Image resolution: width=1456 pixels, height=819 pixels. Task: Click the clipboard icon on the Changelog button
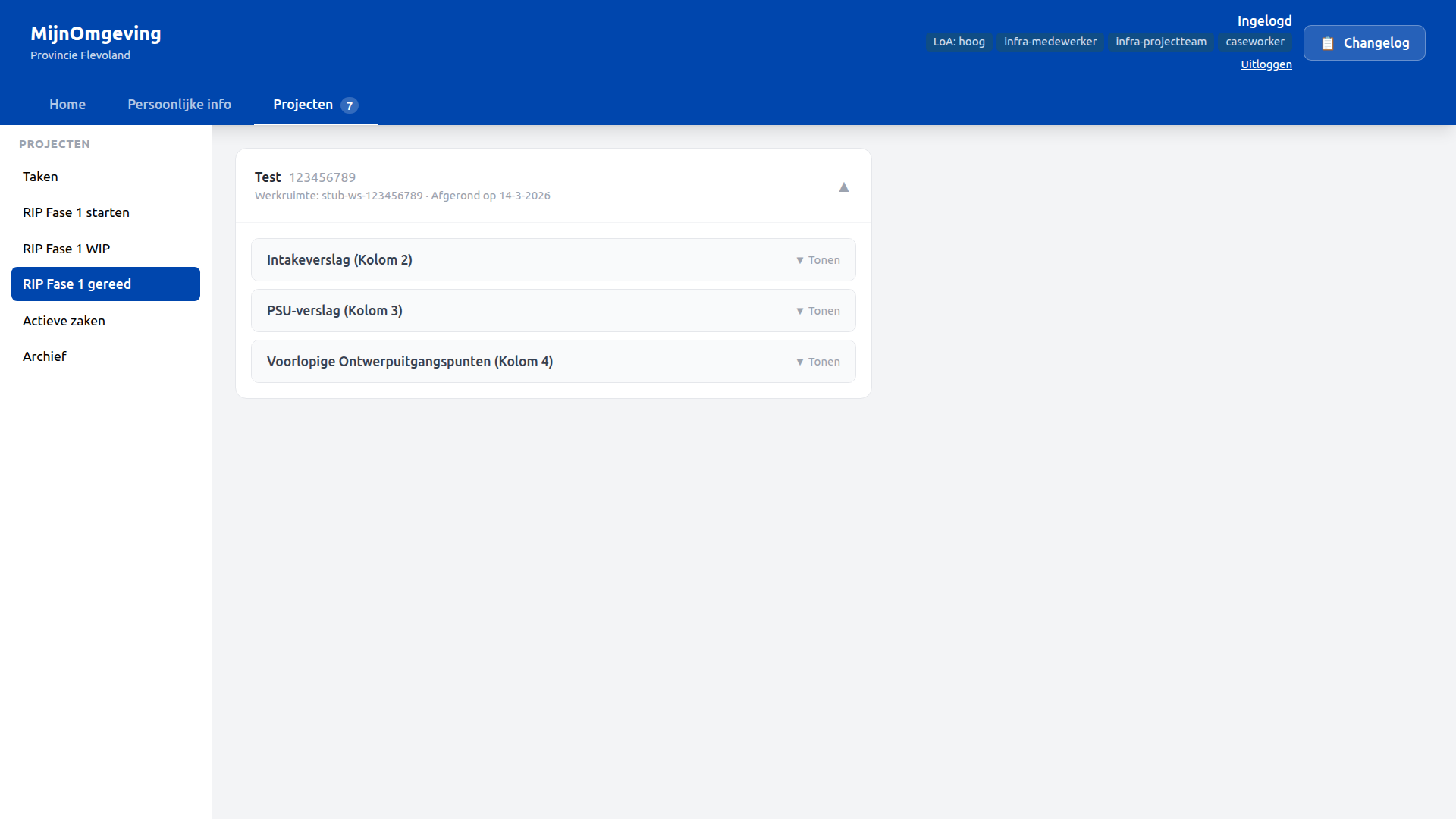coord(1328,42)
